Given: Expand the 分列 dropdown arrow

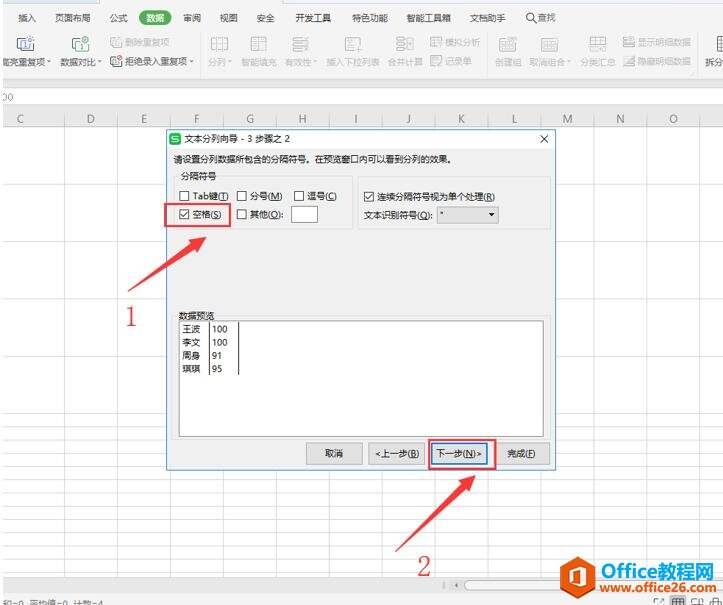Looking at the screenshot, I should (230, 62).
